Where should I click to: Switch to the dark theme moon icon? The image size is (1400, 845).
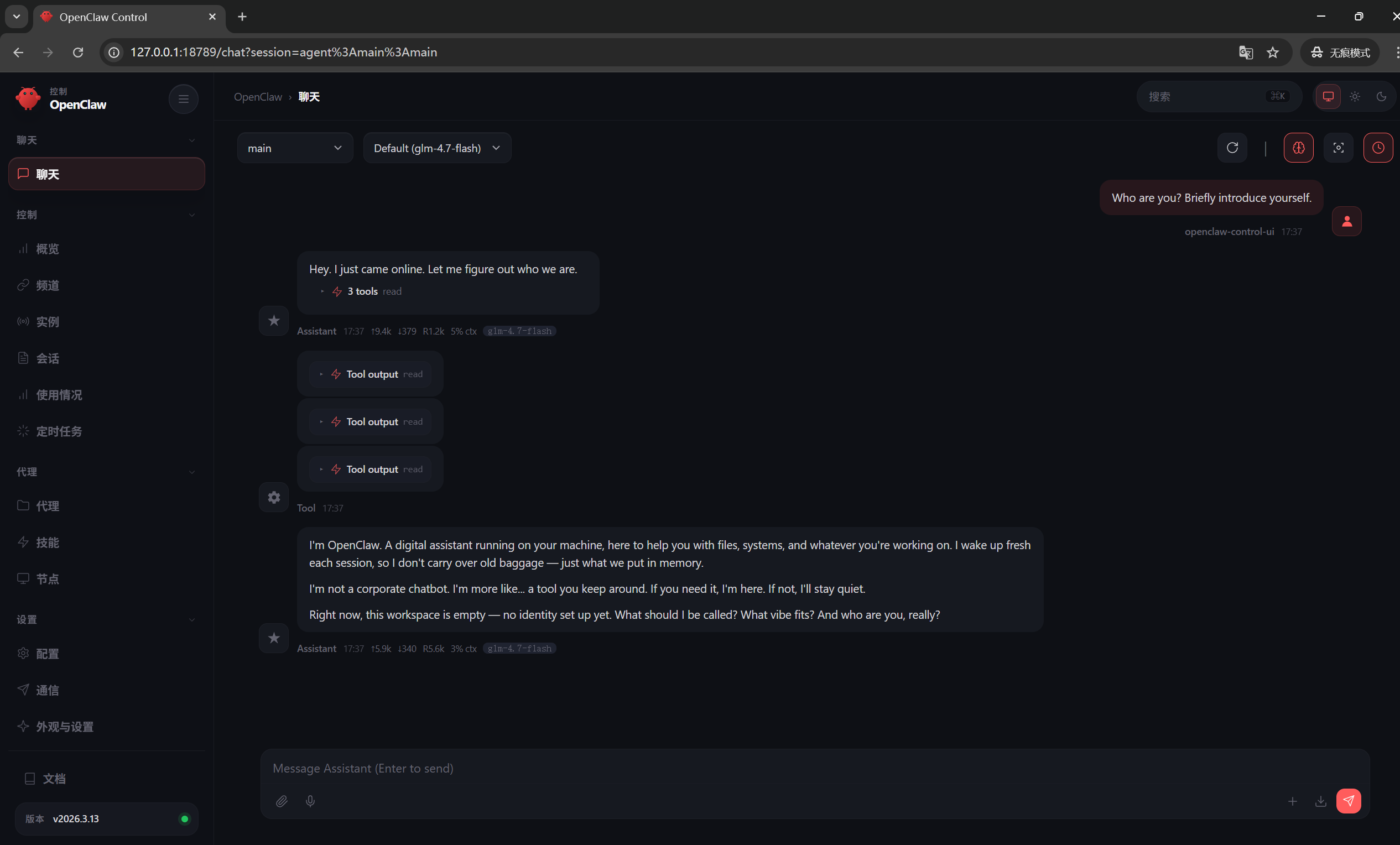tap(1381, 97)
